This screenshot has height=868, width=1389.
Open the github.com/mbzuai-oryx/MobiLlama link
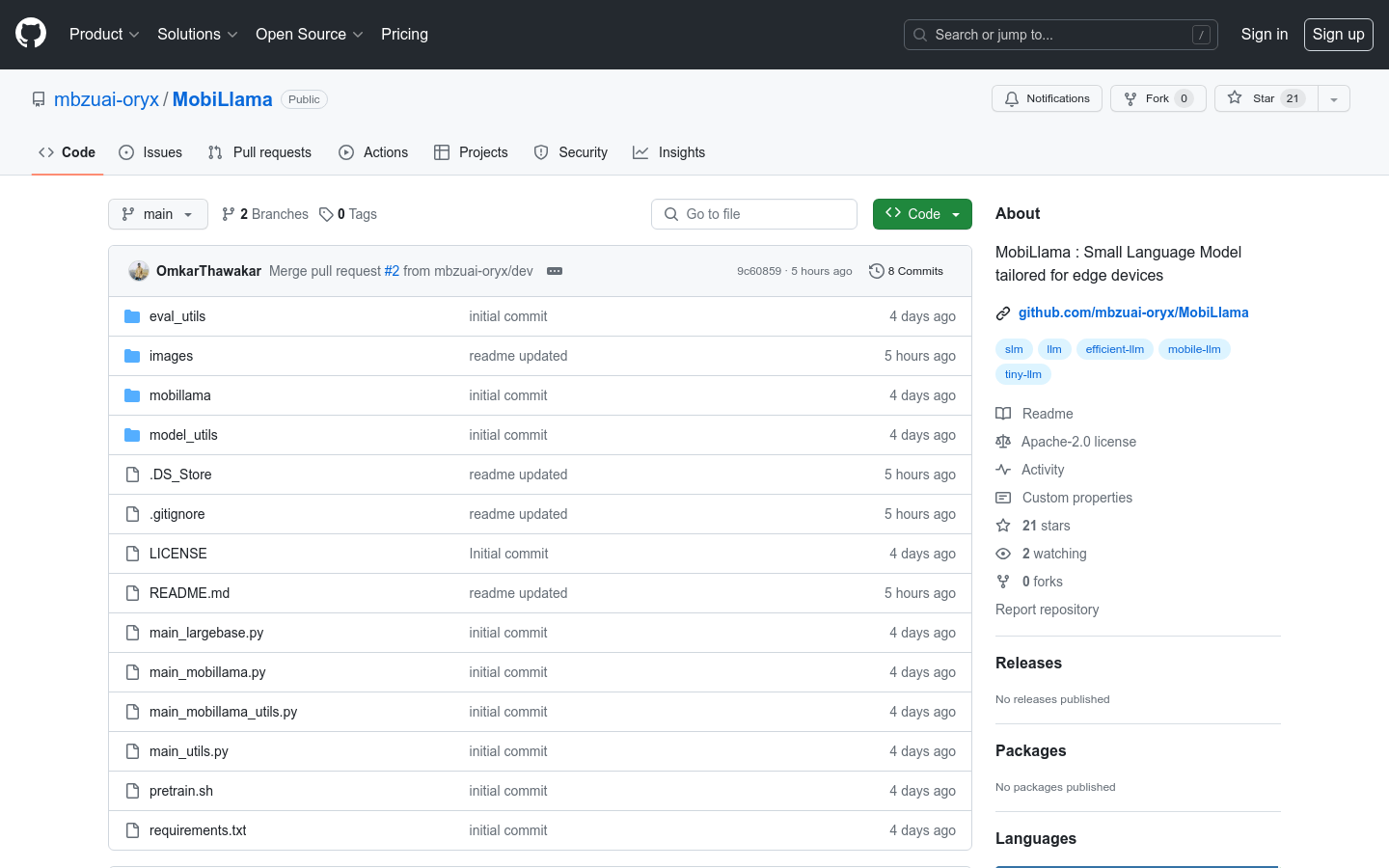coord(1133,312)
